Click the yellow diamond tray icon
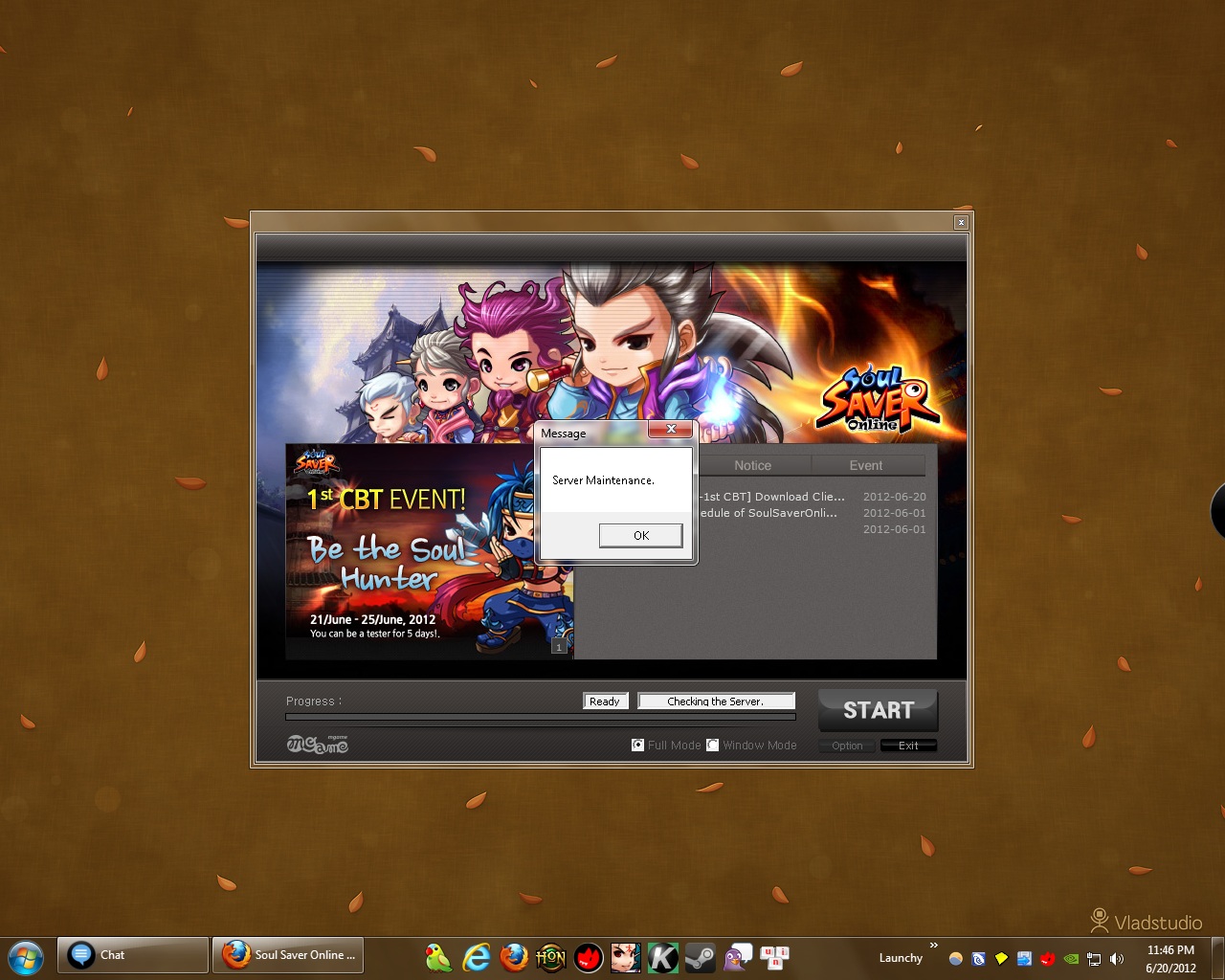The width and height of the screenshot is (1225, 980). [x=1001, y=958]
